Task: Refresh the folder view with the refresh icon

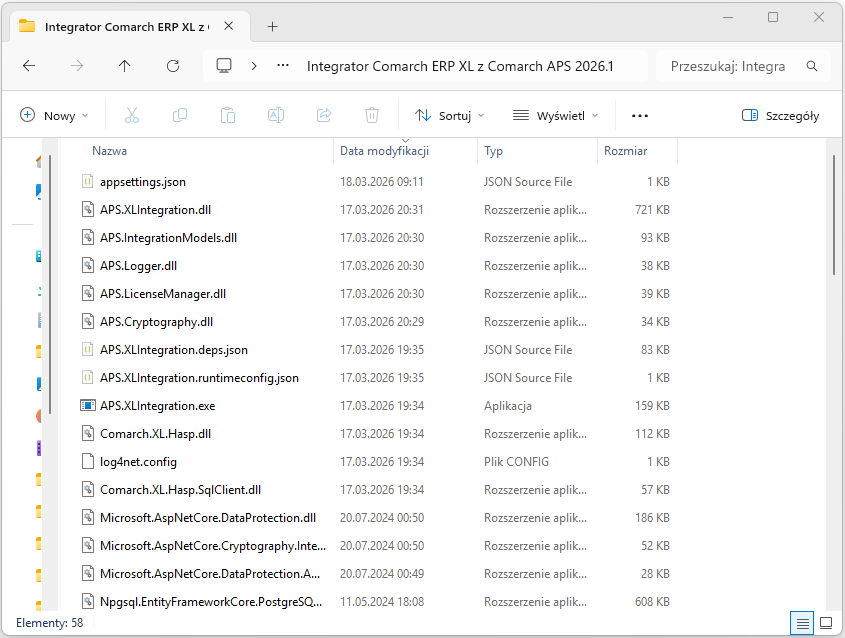Action: click(172, 65)
